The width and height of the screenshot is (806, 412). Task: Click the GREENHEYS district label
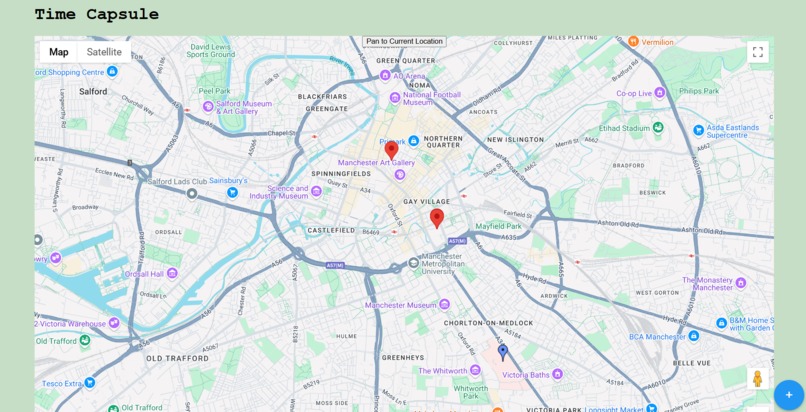click(403, 358)
